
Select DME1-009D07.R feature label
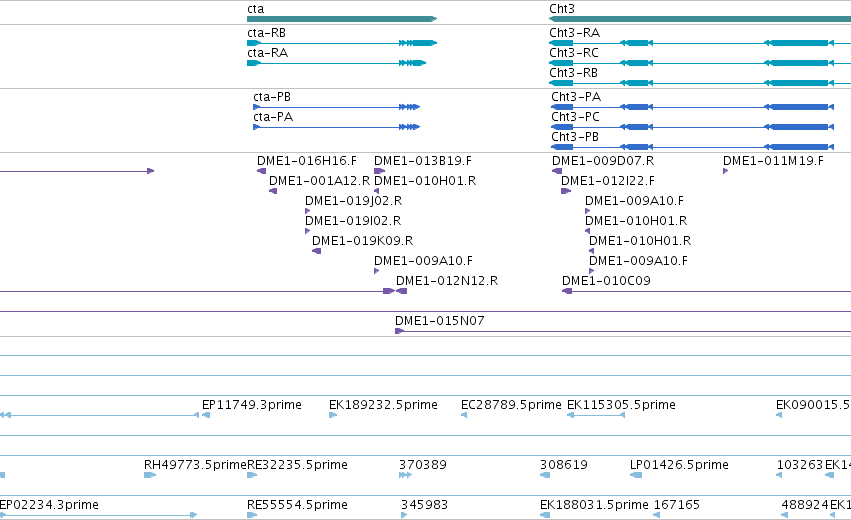pos(603,161)
